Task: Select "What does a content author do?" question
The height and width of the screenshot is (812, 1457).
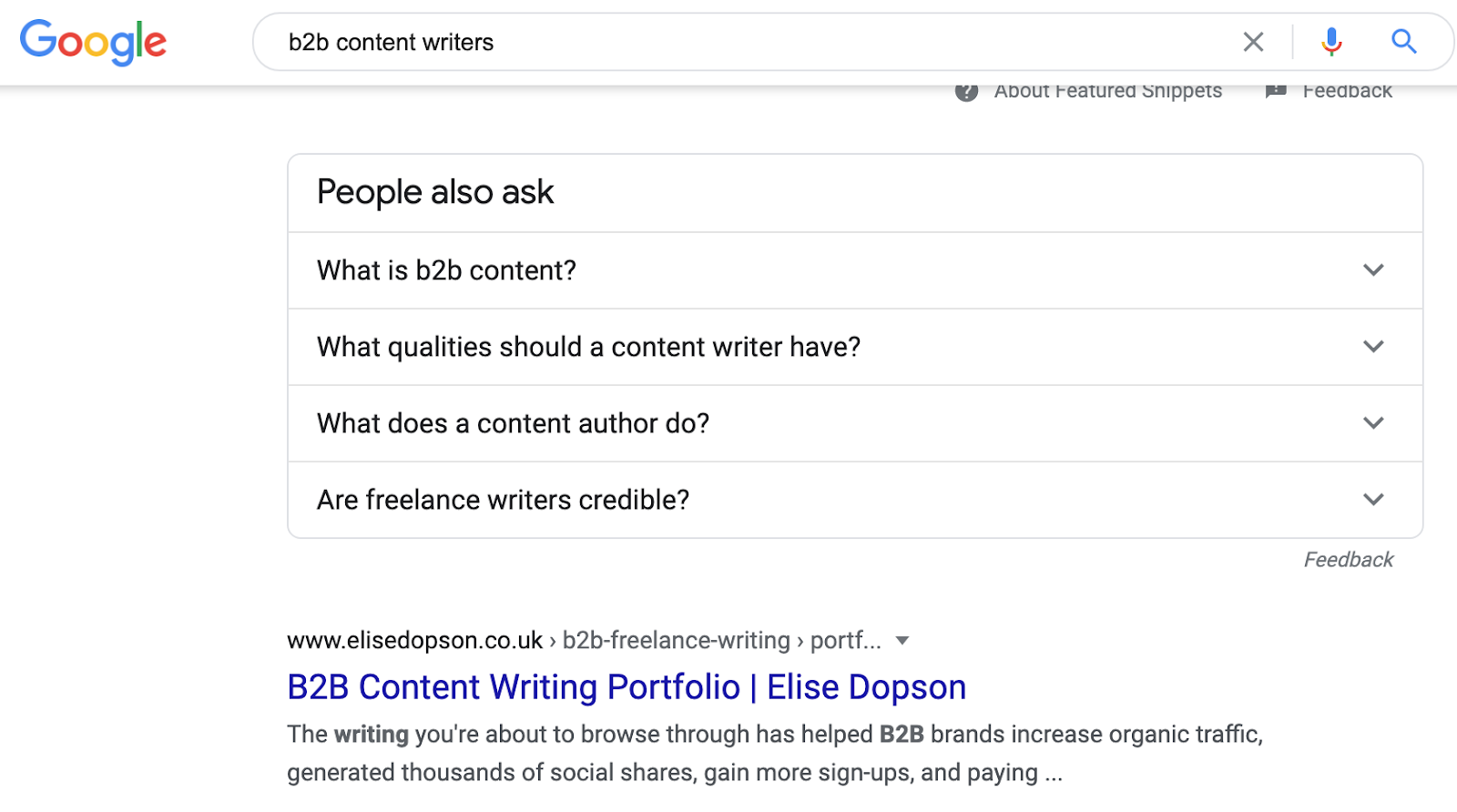Action: tap(513, 423)
